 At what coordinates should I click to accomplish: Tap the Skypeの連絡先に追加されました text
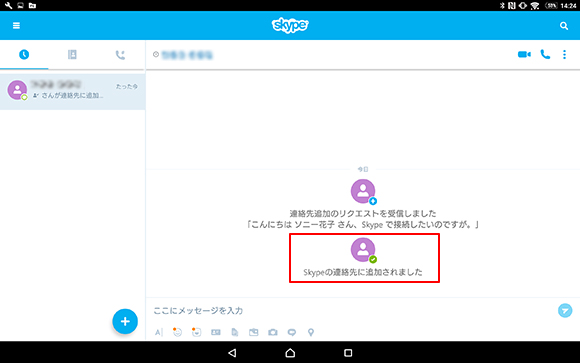pos(363,272)
